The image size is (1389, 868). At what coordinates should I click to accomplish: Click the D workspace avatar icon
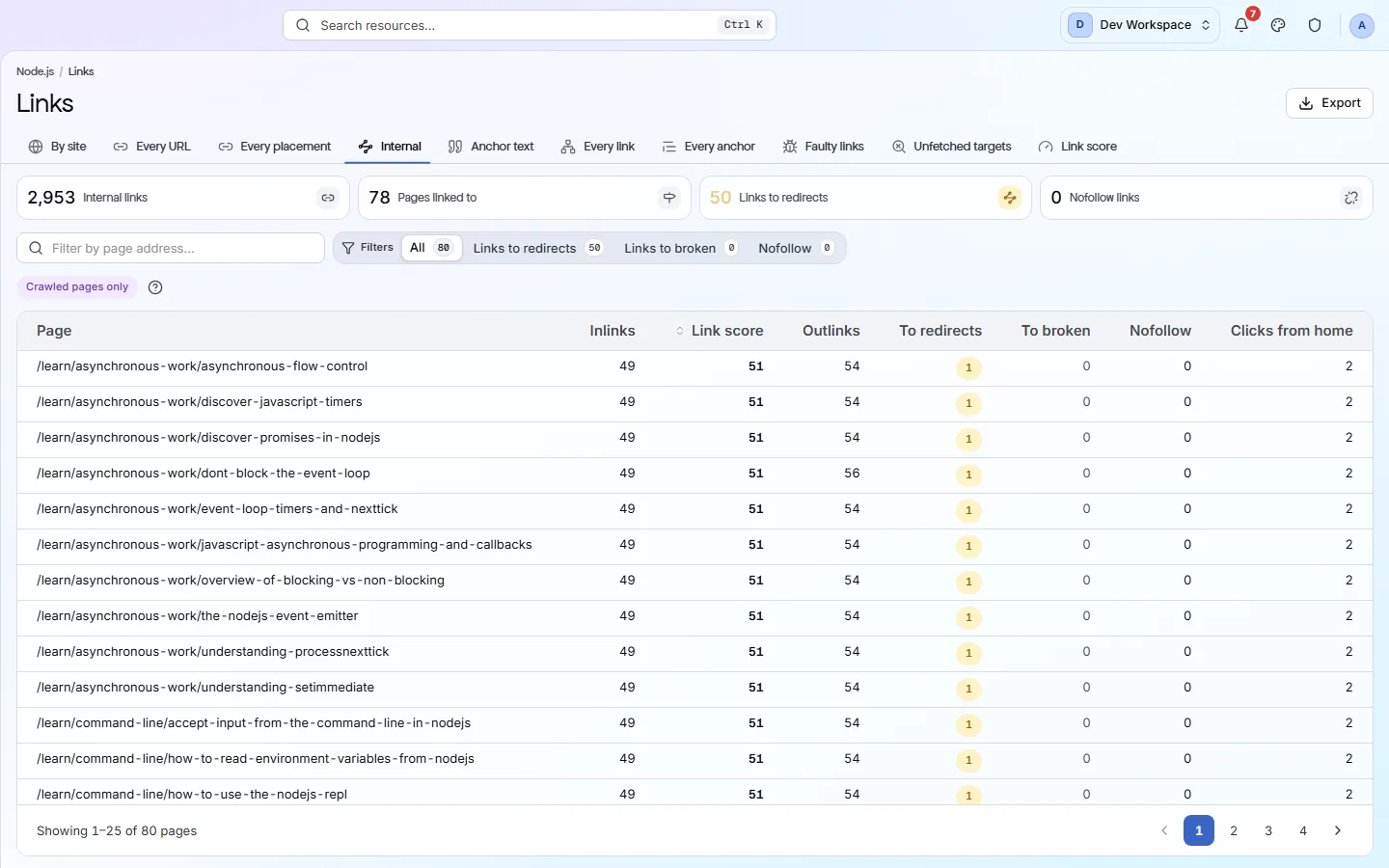click(x=1079, y=25)
